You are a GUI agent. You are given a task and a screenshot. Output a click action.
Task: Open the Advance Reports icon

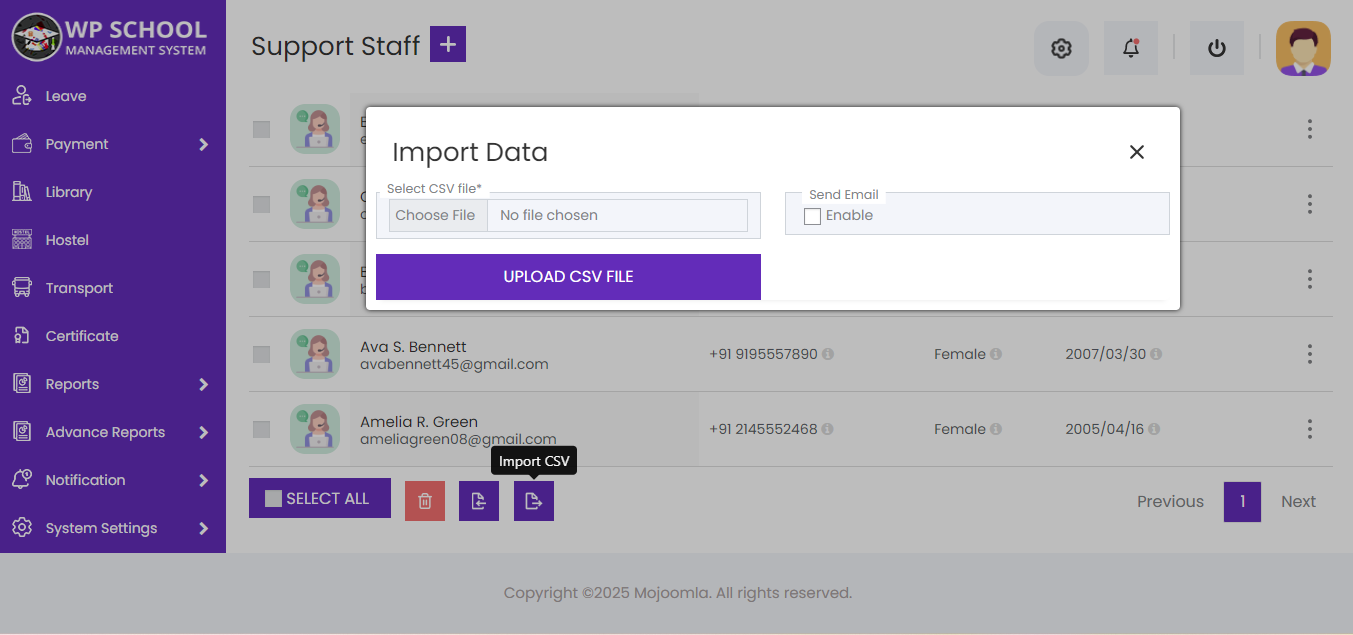point(22,432)
